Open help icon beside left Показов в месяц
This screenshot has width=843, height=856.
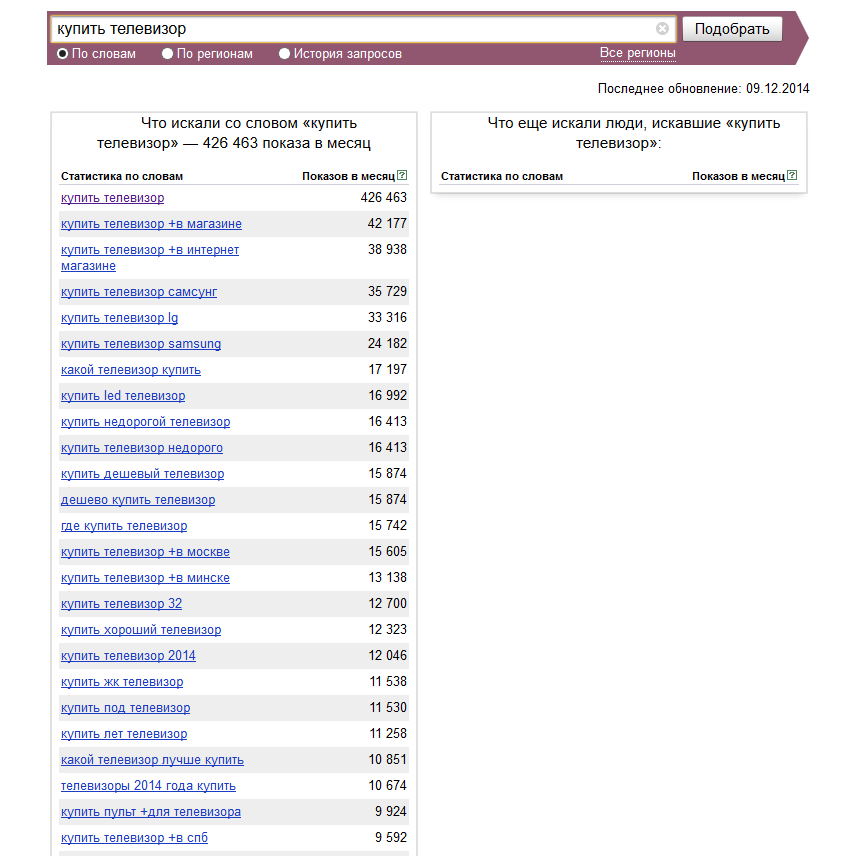pyautogui.click(x=402, y=175)
